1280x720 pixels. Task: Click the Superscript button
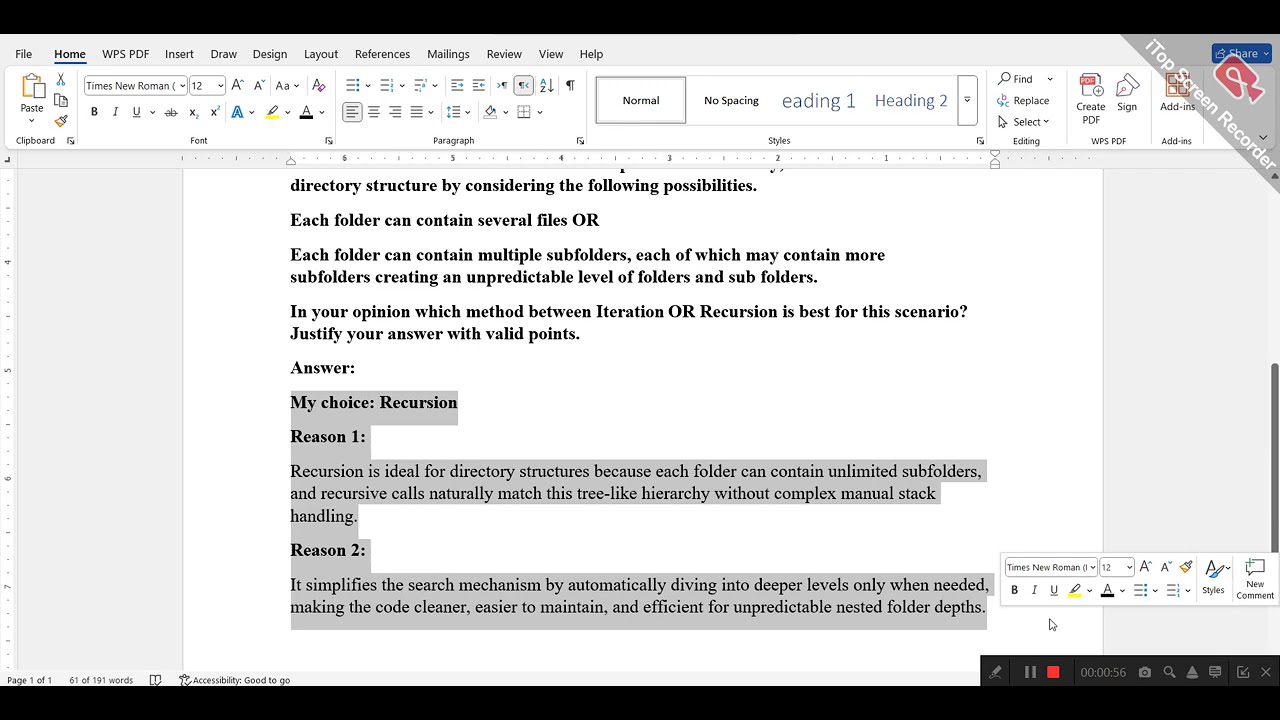[214, 112]
